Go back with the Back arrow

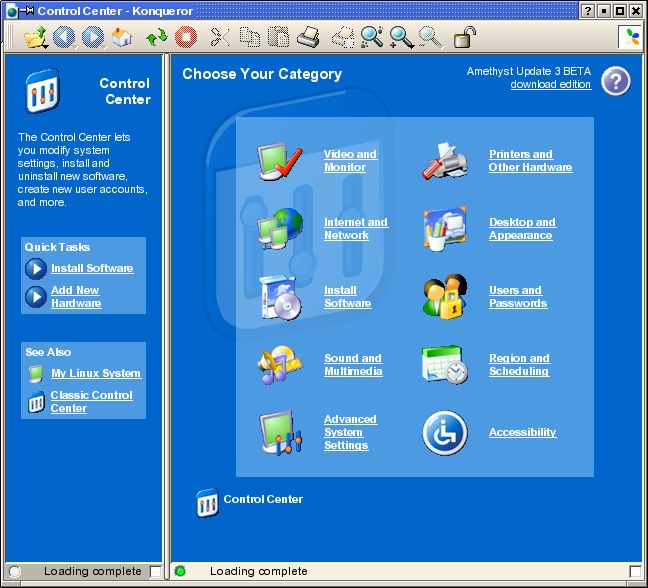click(x=64, y=37)
